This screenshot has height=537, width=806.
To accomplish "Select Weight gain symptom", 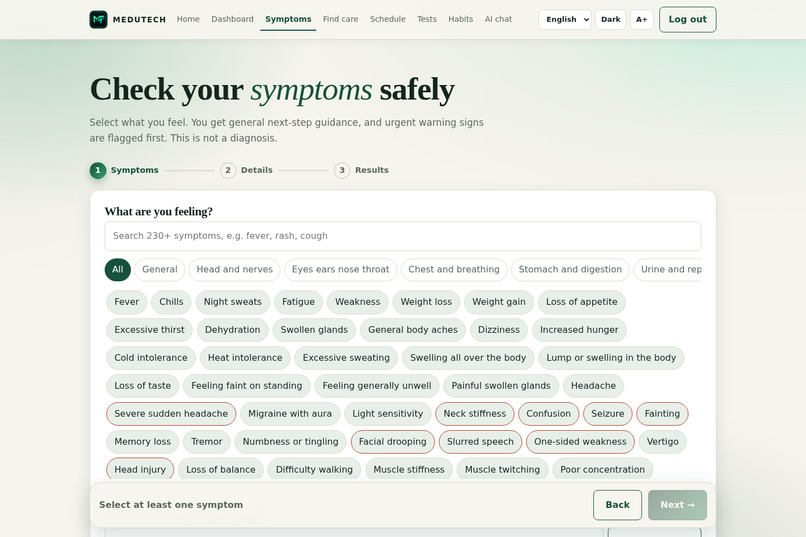I will (x=499, y=302).
